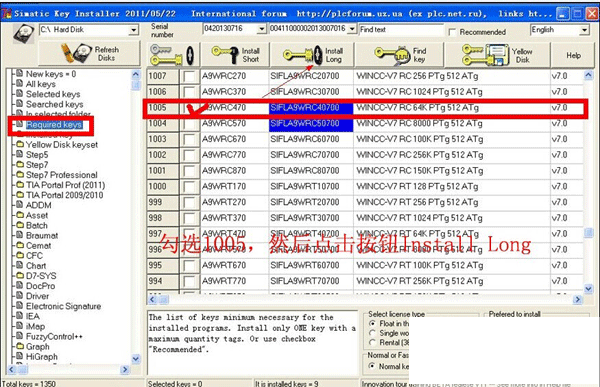Screen dimensions: 600x387
Task: Open the C:\ Hard Disk drive dropdown
Action: (134, 30)
